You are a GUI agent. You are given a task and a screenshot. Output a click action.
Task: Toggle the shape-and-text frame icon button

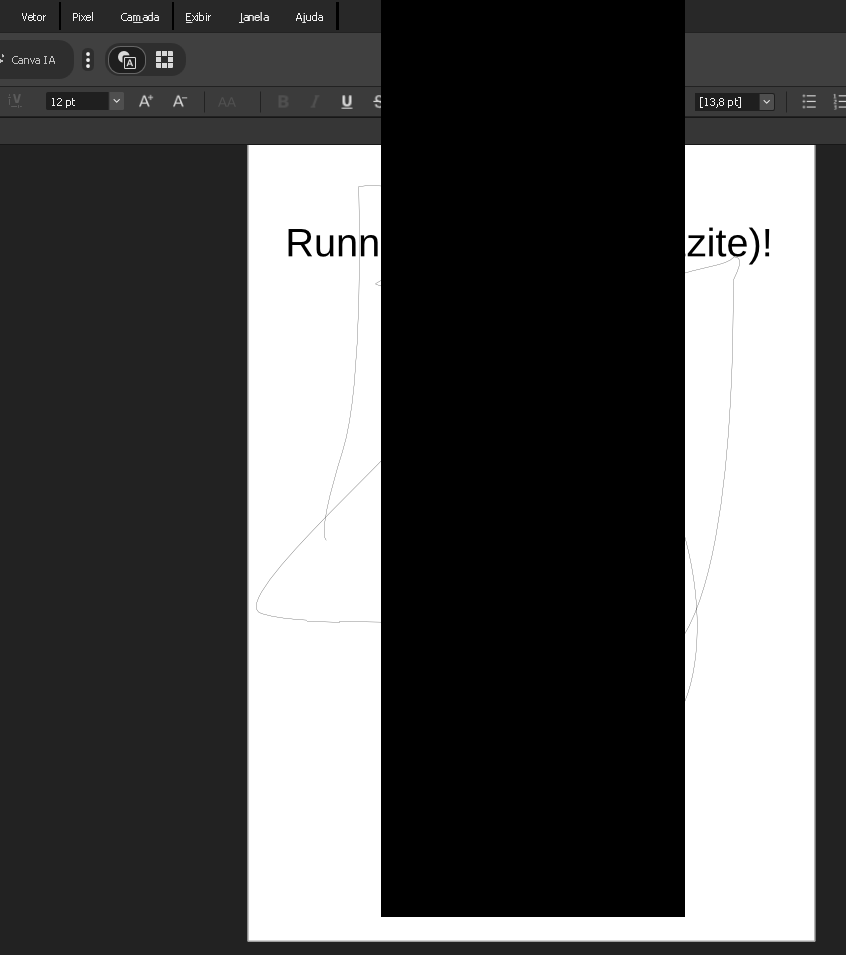coord(127,60)
